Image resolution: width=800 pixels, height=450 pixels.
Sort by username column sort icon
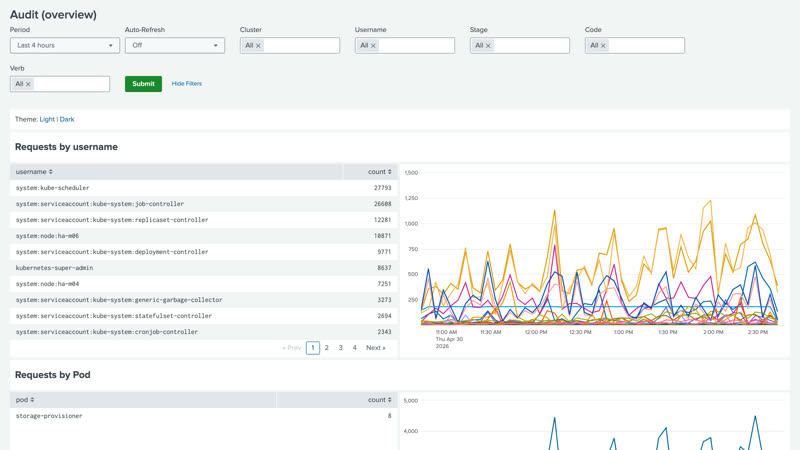coord(51,172)
